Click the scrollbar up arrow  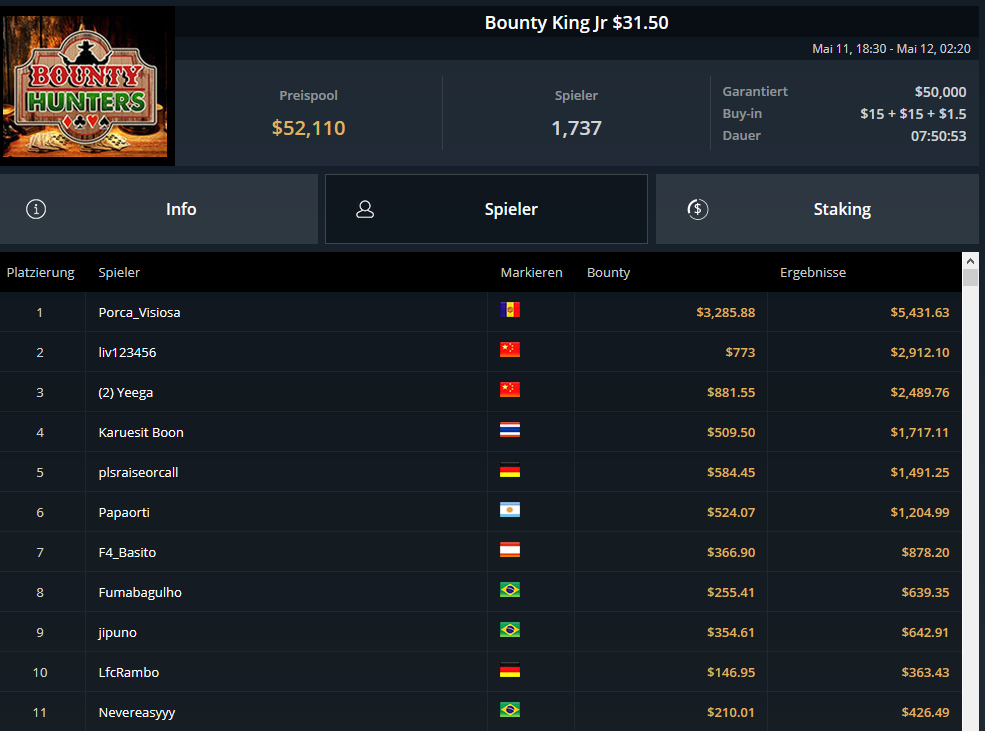[970, 261]
